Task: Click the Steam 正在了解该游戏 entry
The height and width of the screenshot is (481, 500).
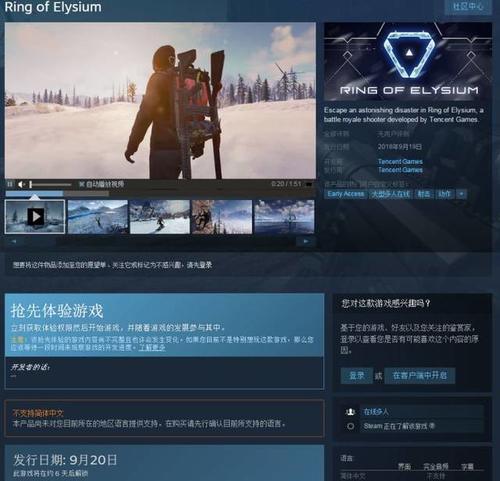Action: pyautogui.click(x=421, y=426)
